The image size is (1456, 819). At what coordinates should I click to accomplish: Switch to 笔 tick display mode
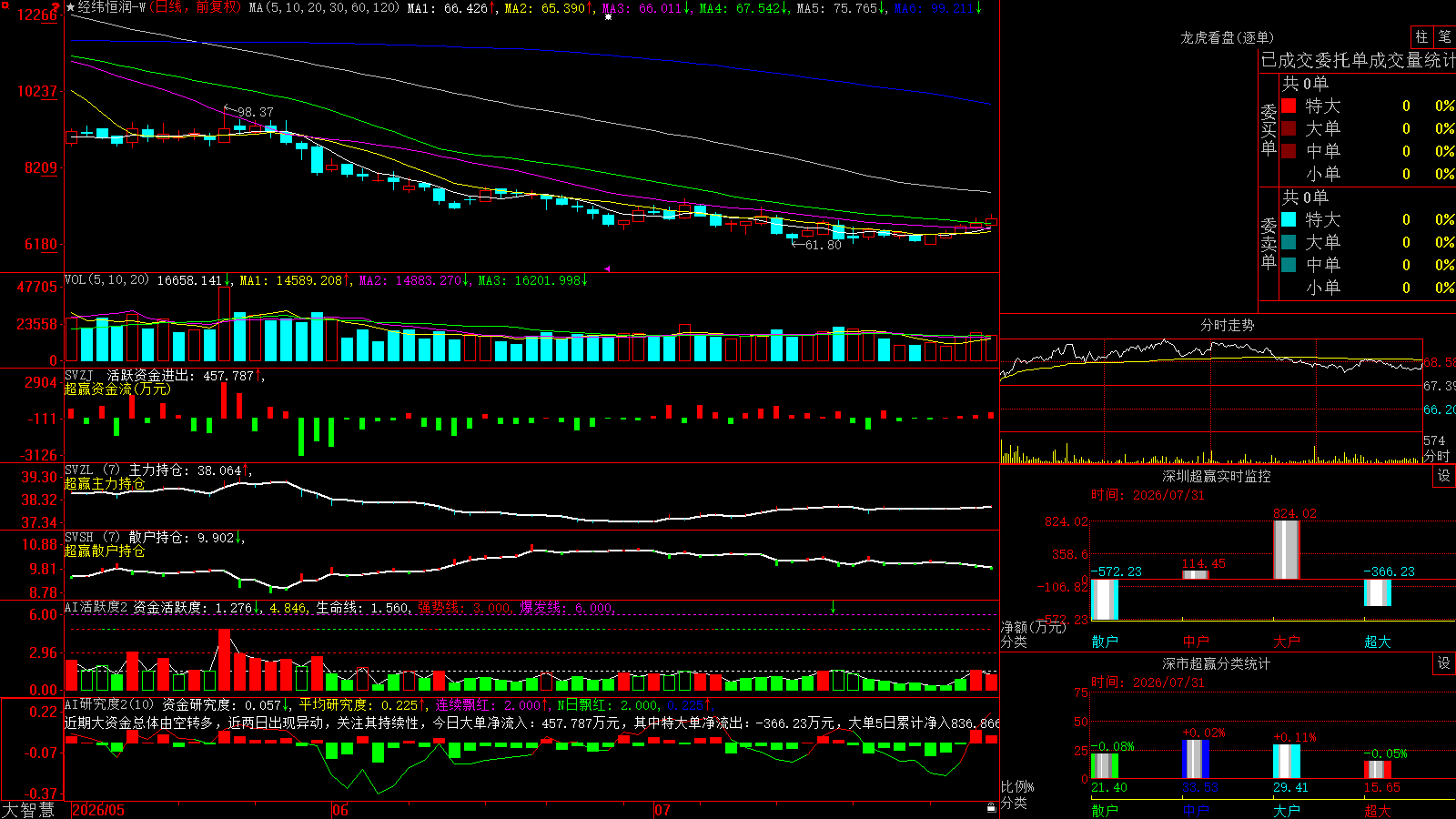point(1444,36)
